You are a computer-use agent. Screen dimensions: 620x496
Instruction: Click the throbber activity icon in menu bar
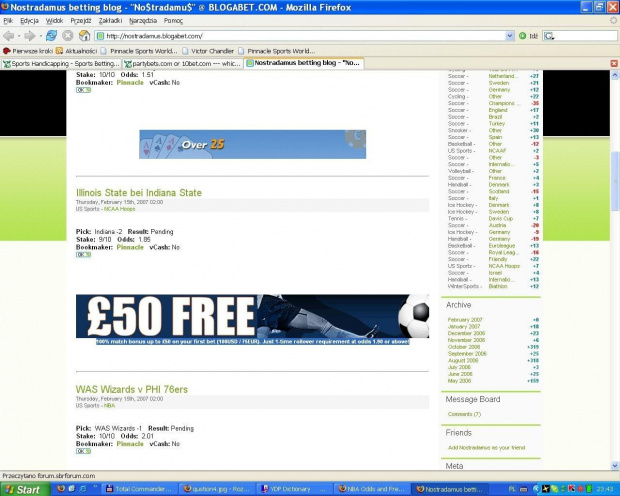pyautogui.click(x=613, y=20)
